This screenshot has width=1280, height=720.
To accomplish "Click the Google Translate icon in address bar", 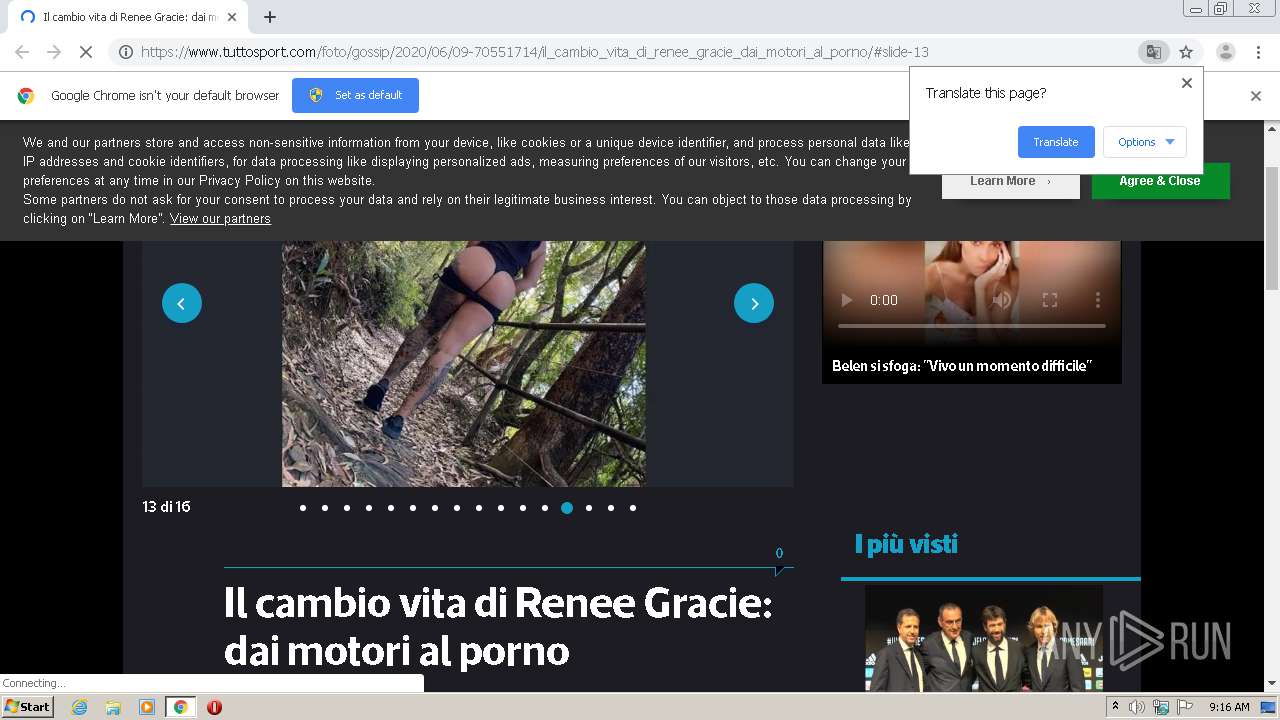I will pyautogui.click(x=1153, y=52).
